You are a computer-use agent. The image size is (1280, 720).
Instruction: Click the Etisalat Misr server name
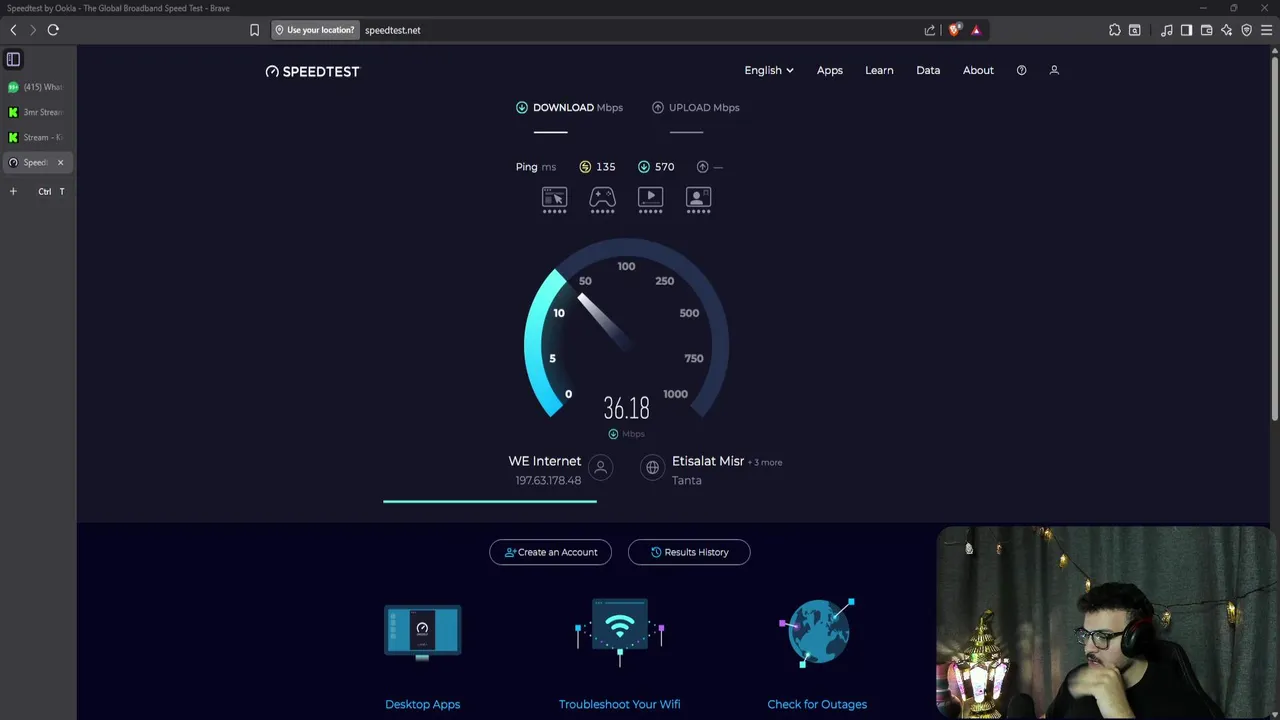pos(708,461)
